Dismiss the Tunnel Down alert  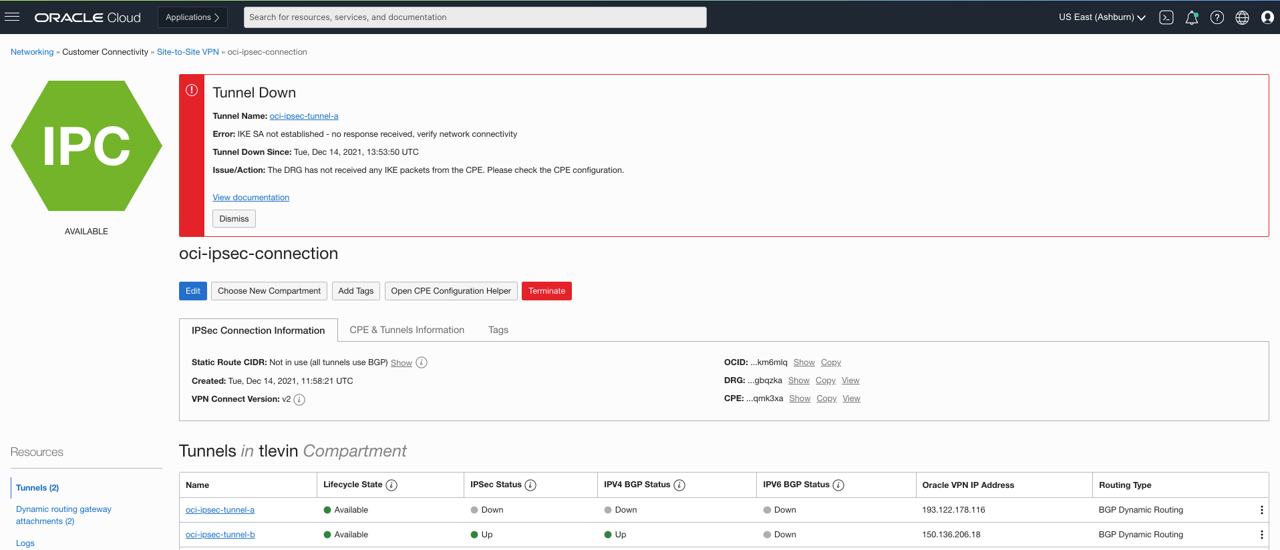234,219
